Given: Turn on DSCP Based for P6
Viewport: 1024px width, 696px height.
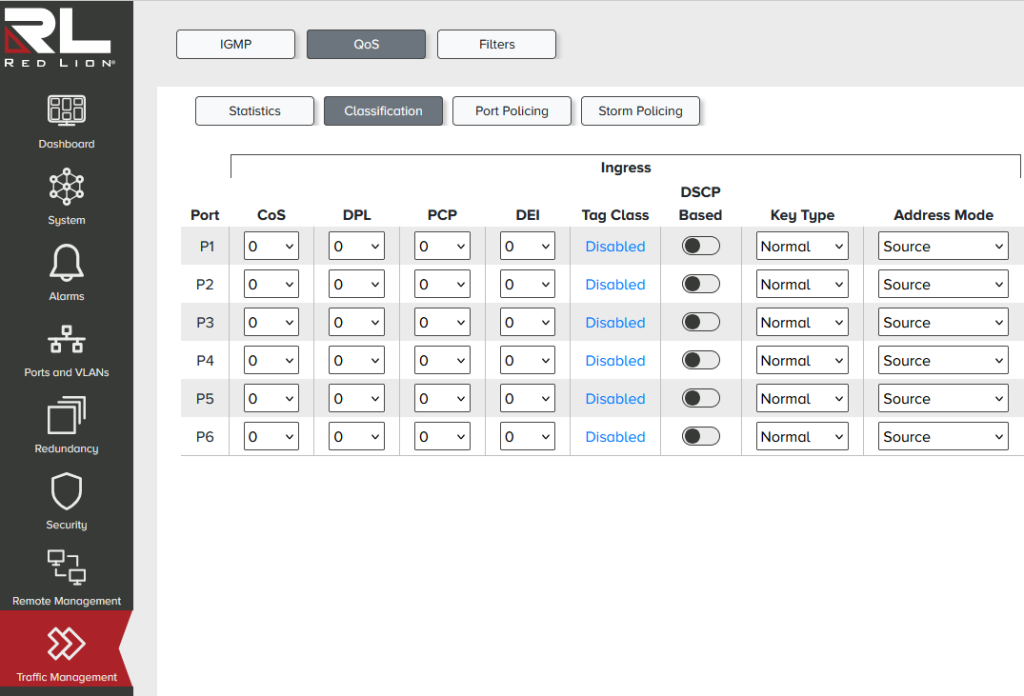Looking at the screenshot, I should [700, 436].
